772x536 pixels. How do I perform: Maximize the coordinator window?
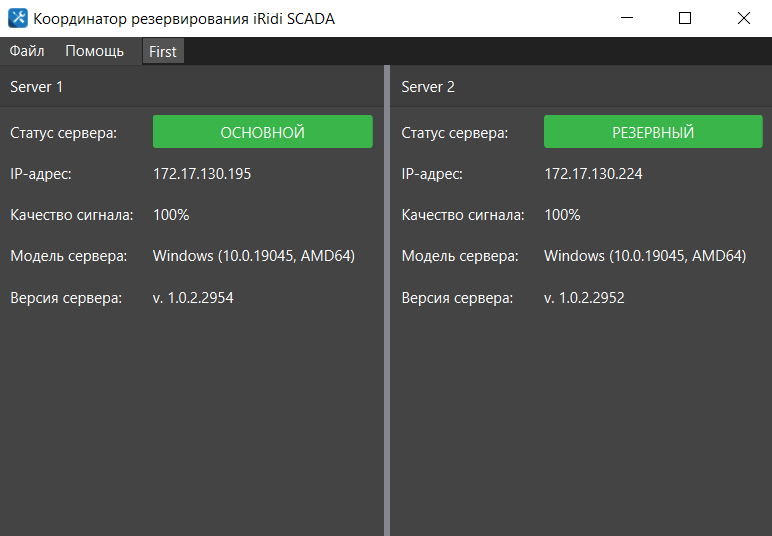point(685,18)
